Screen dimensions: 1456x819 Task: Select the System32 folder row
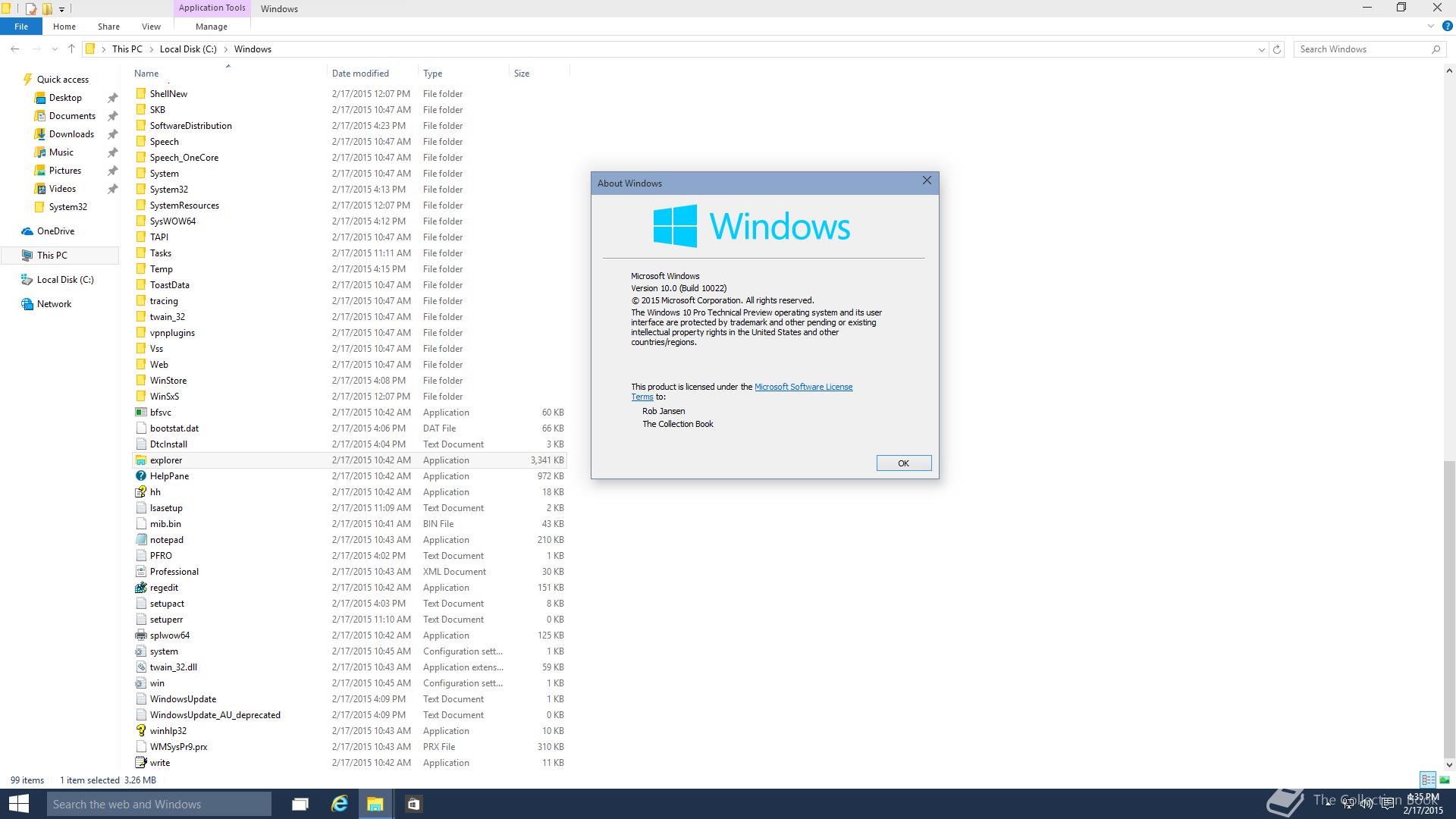[x=349, y=190]
